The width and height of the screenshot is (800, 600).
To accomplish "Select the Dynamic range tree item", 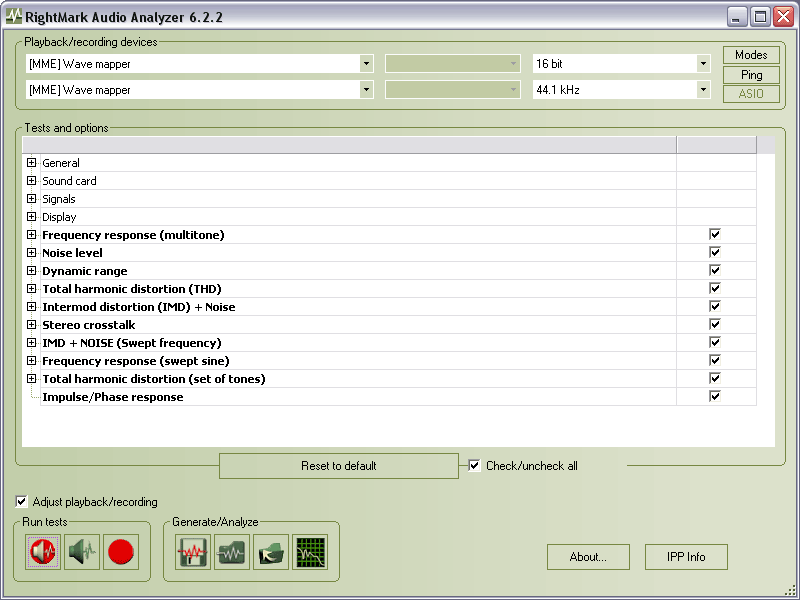I will pos(84,271).
